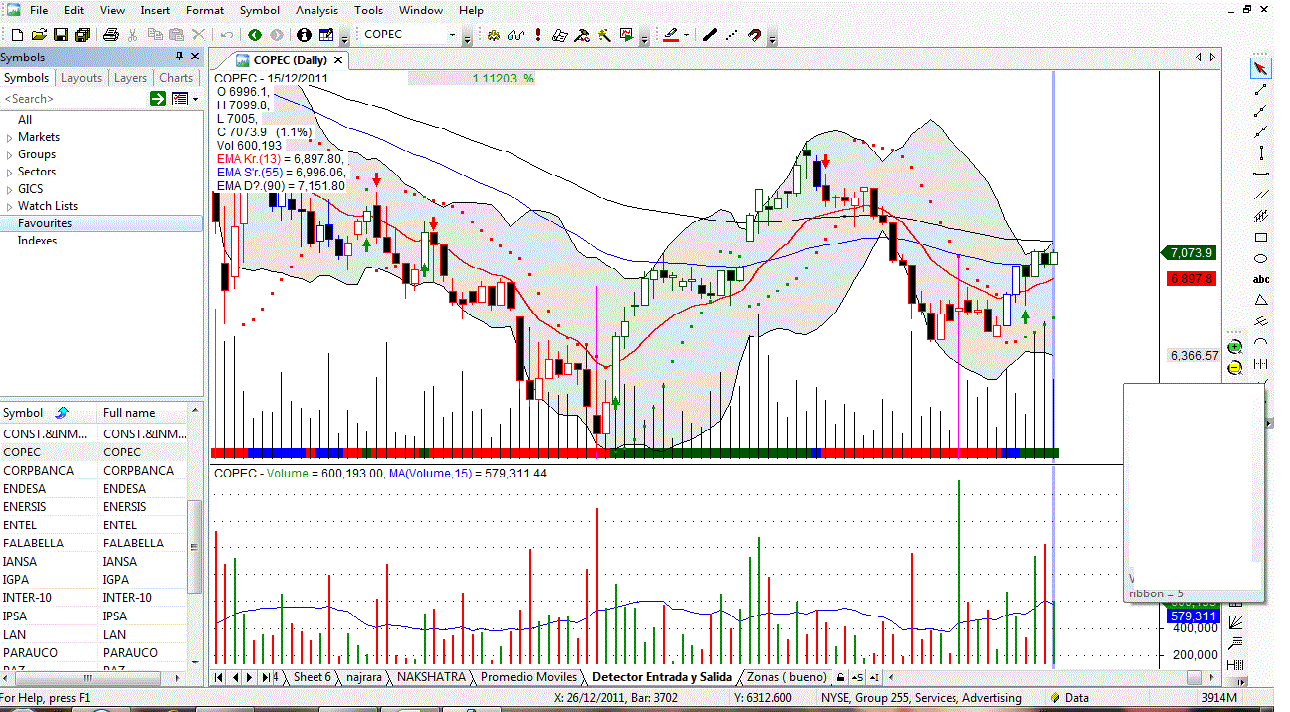The image size is (1290, 712).
Task: Switch to the Charts tab
Action: [x=176, y=78]
